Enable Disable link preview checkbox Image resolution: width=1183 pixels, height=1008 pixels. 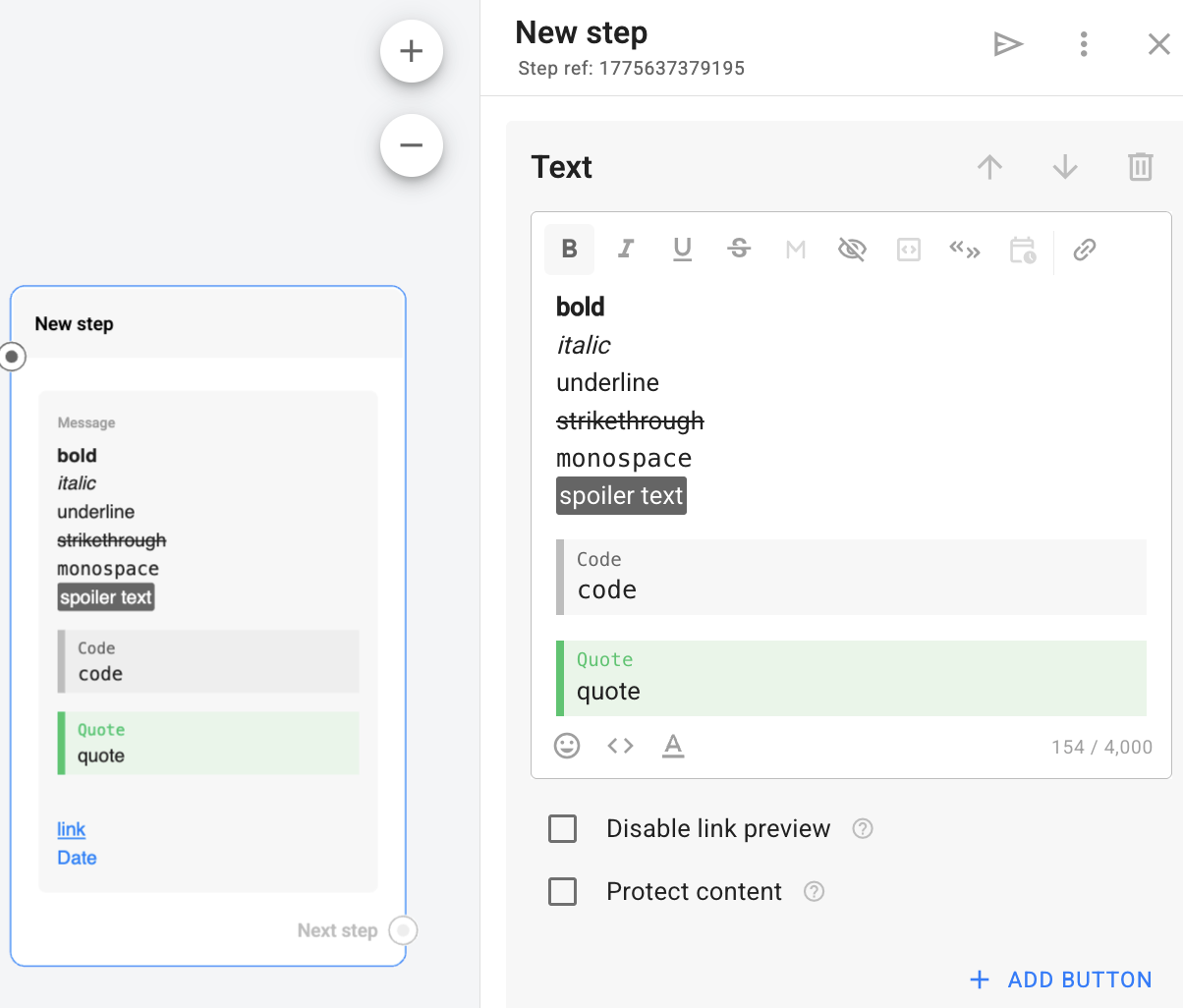click(563, 829)
